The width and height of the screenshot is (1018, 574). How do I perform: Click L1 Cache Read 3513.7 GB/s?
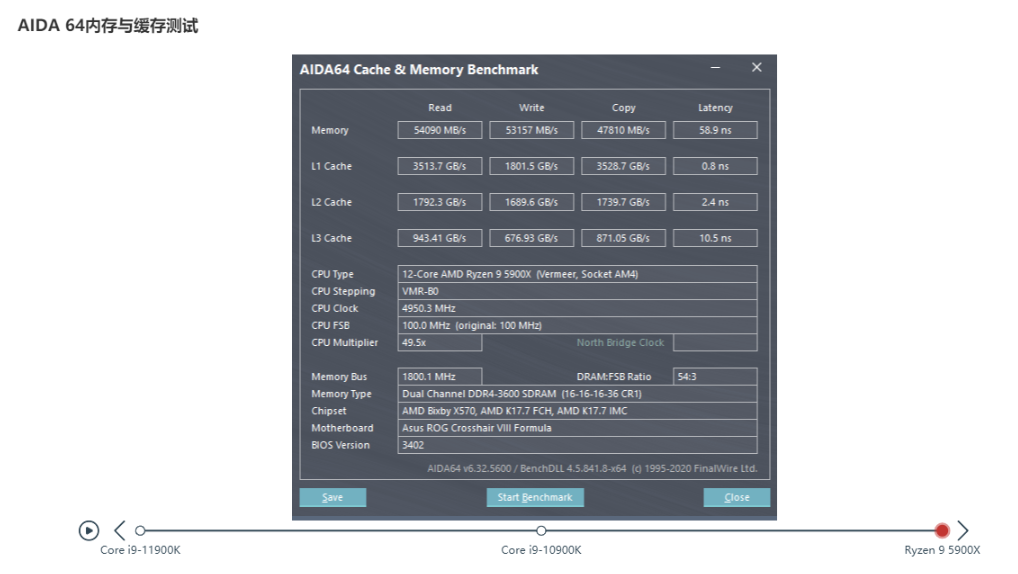(x=440, y=166)
